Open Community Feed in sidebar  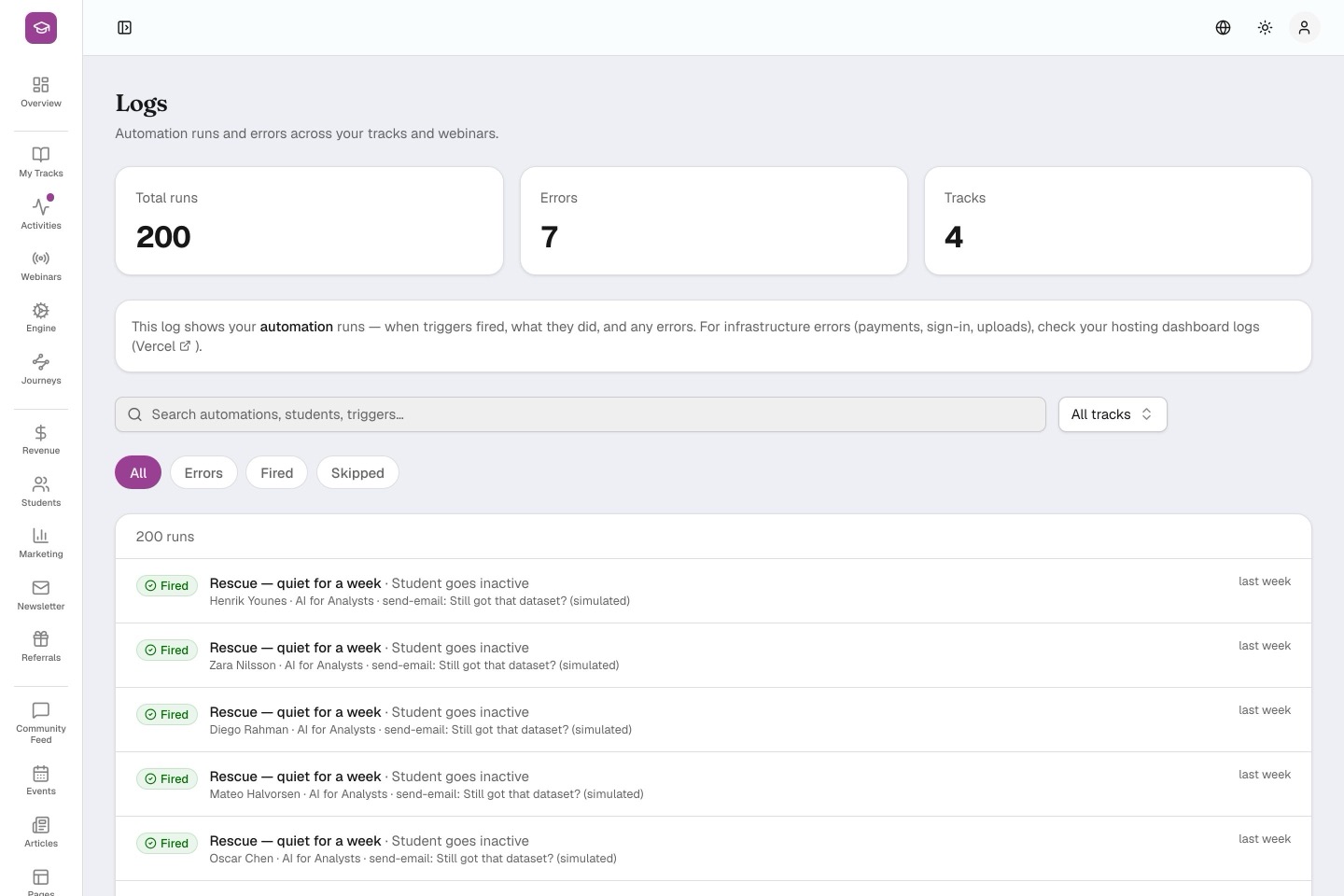(x=41, y=722)
